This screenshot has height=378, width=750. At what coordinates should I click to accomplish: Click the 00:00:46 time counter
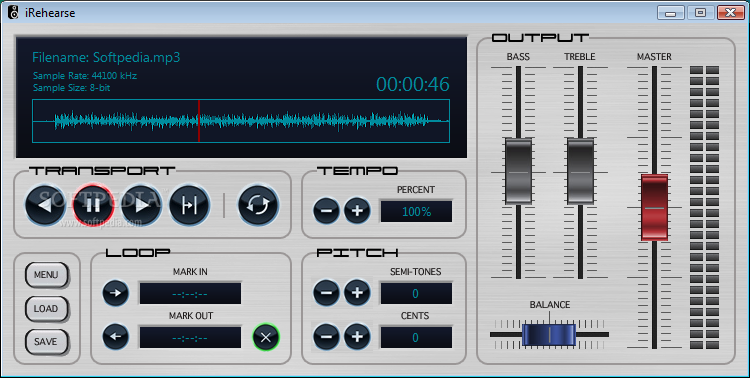click(x=413, y=84)
